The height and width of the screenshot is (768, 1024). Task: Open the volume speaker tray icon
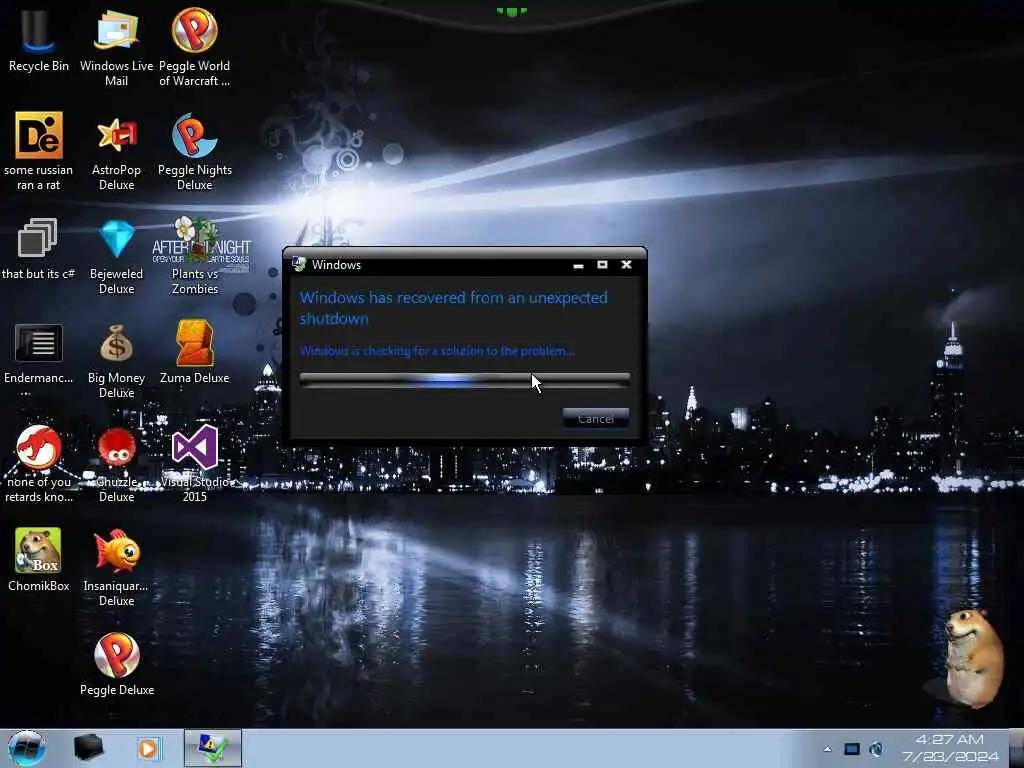(x=876, y=749)
